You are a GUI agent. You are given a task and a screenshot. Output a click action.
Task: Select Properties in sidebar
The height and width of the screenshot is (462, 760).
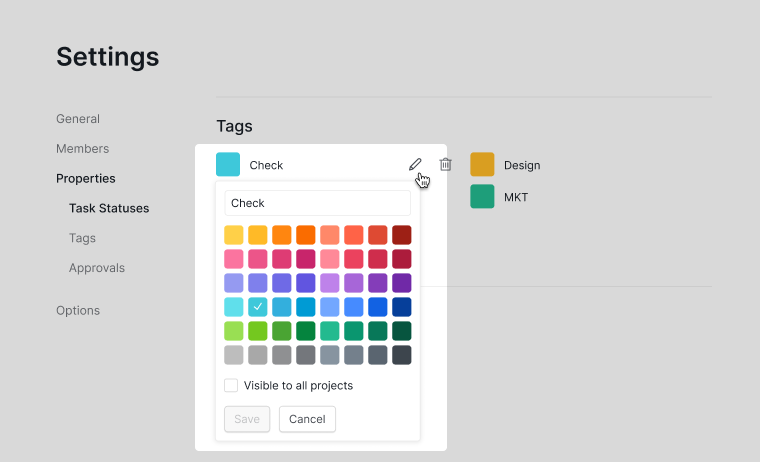pos(86,178)
